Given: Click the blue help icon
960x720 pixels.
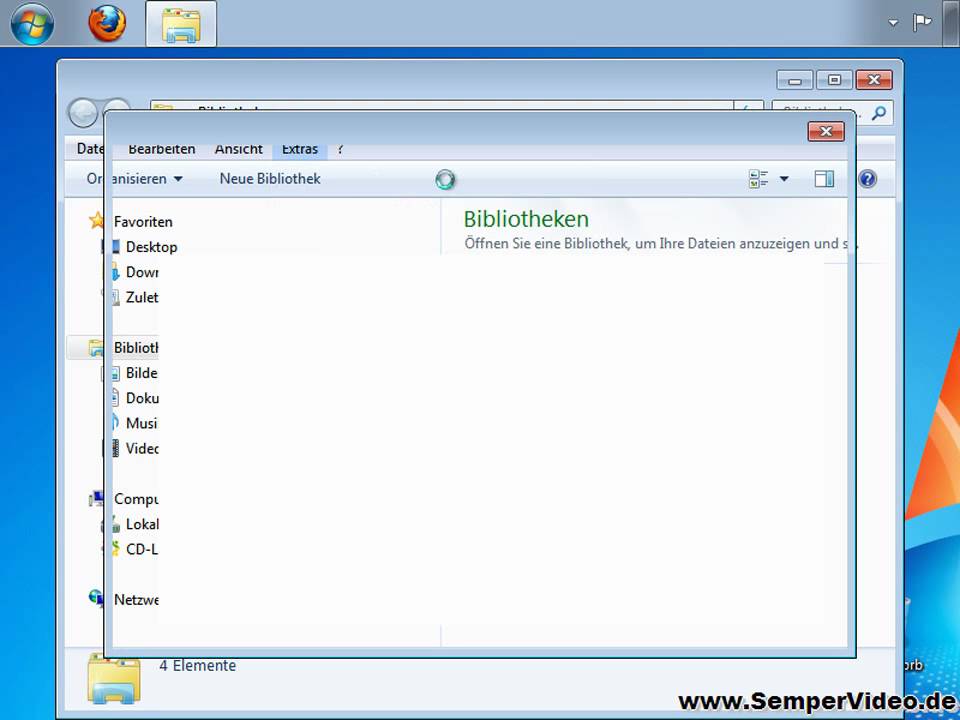Looking at the screenshot, I should 868,179.
